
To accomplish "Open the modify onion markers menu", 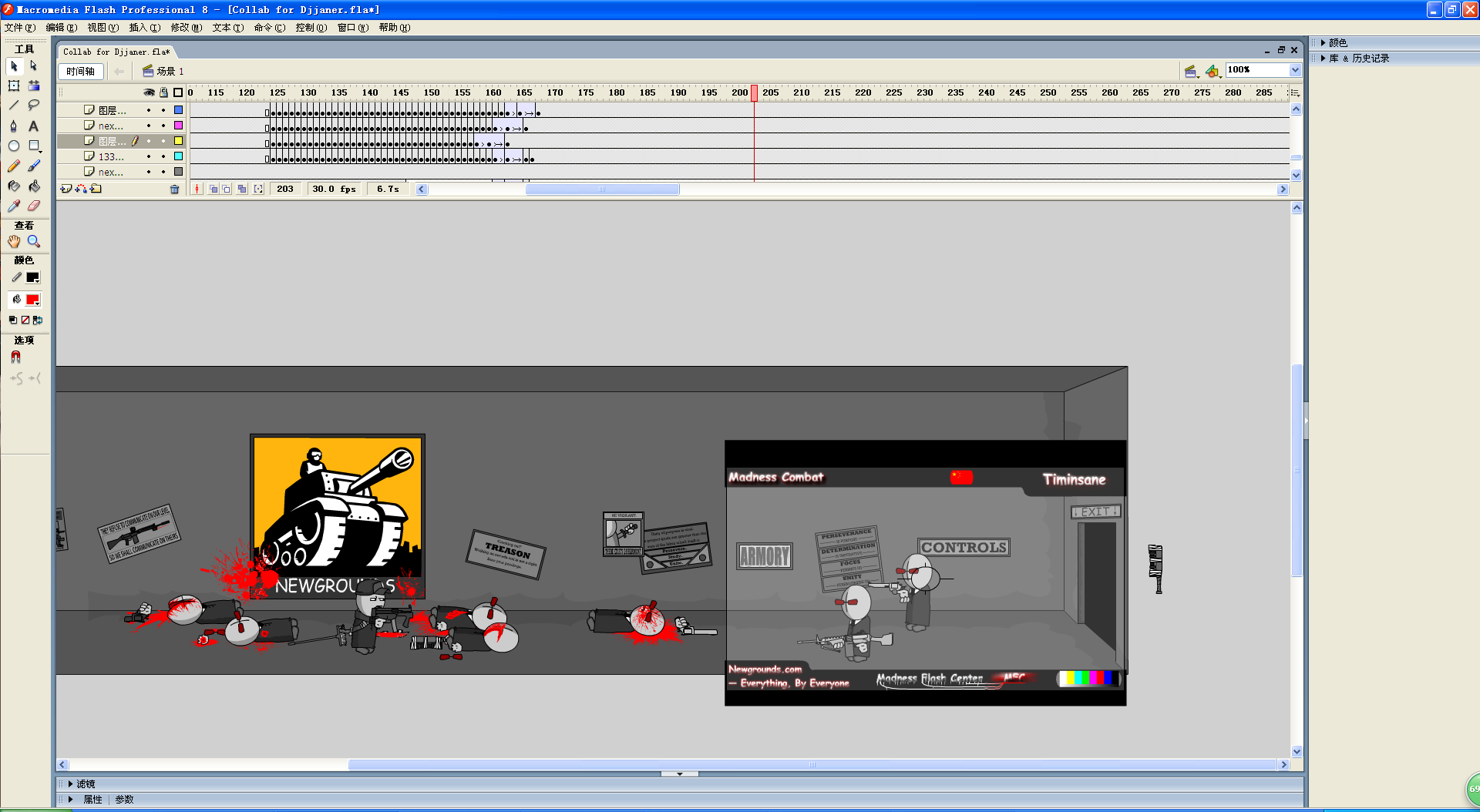I will (258, 189).
